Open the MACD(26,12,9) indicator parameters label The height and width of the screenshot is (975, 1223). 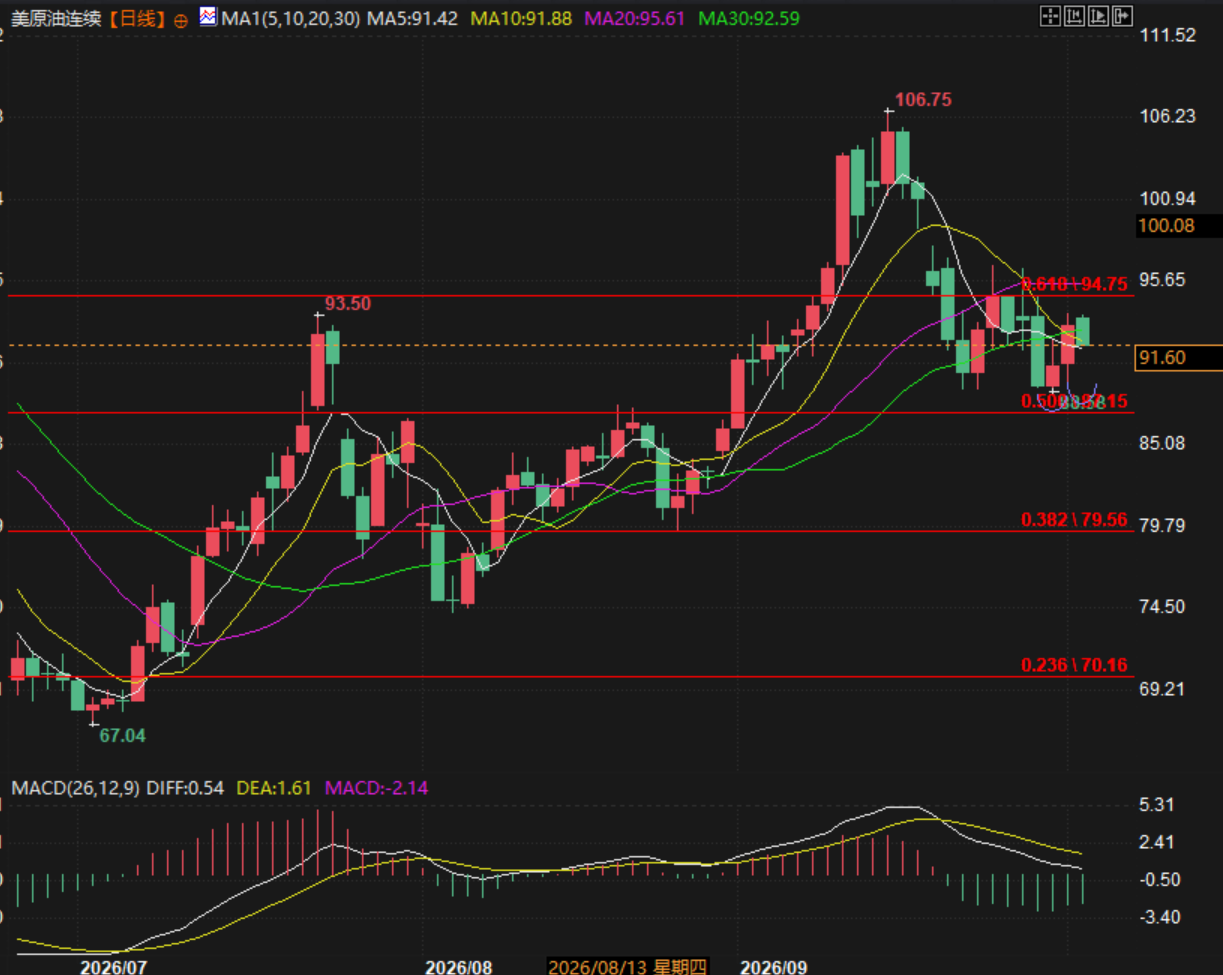(x=76, y=788)
